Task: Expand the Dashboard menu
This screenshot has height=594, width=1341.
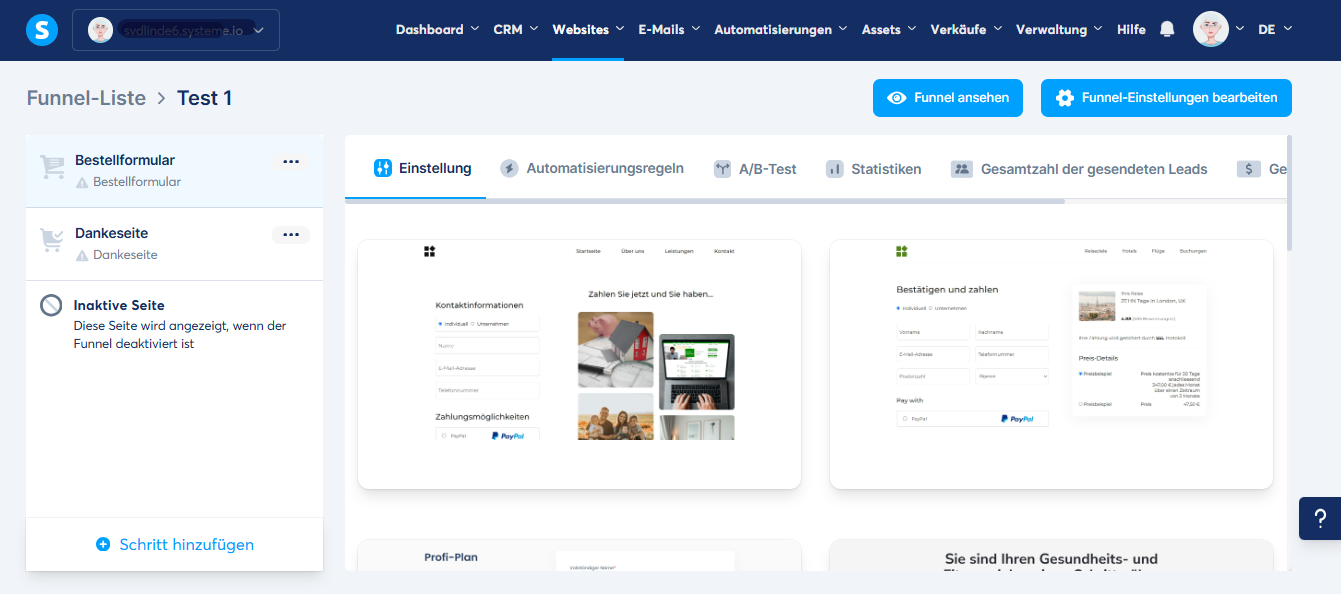Action: pyautogui.click(x=437, y=30)
